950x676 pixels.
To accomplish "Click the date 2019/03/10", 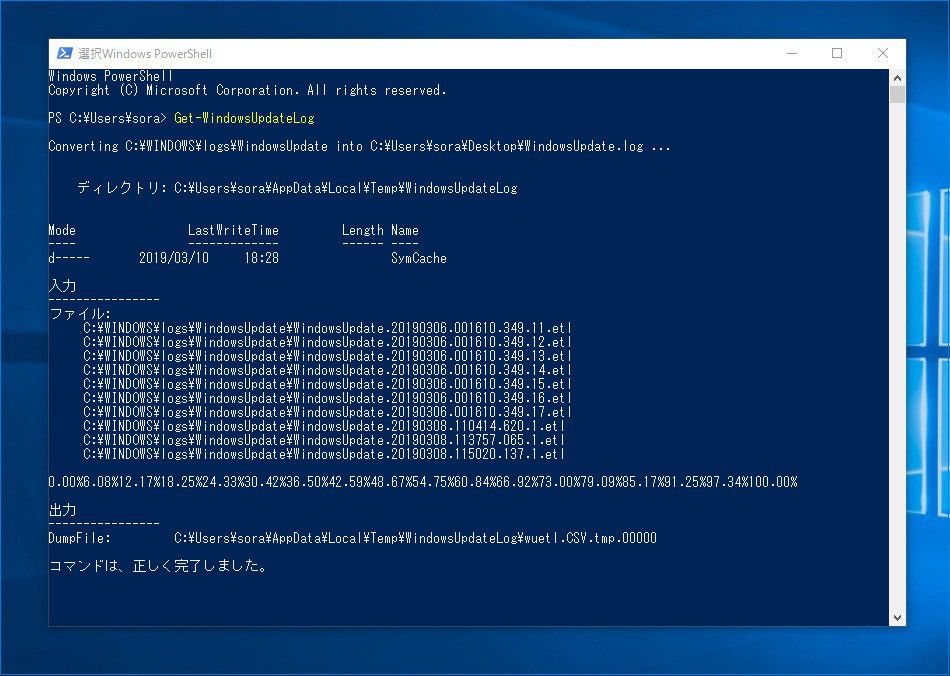I will tap(174, 258).
